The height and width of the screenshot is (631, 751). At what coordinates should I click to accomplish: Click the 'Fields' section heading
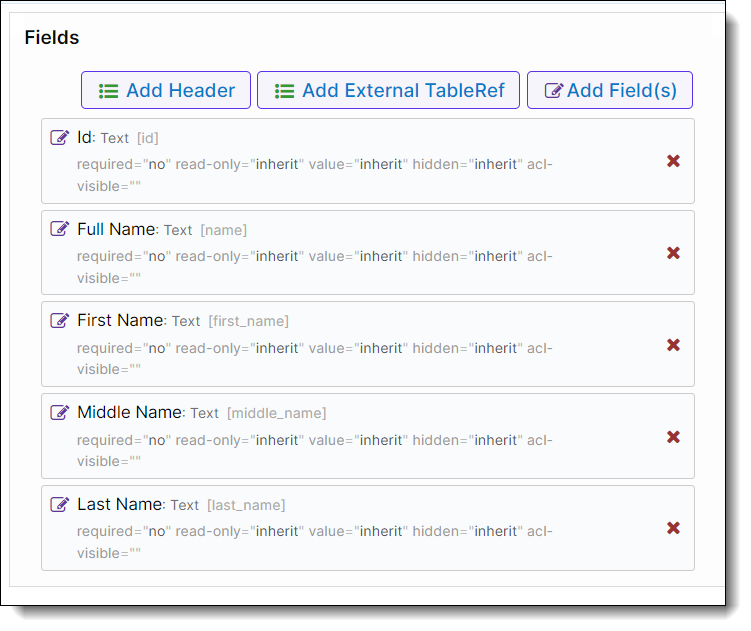[x=52, y=37]
